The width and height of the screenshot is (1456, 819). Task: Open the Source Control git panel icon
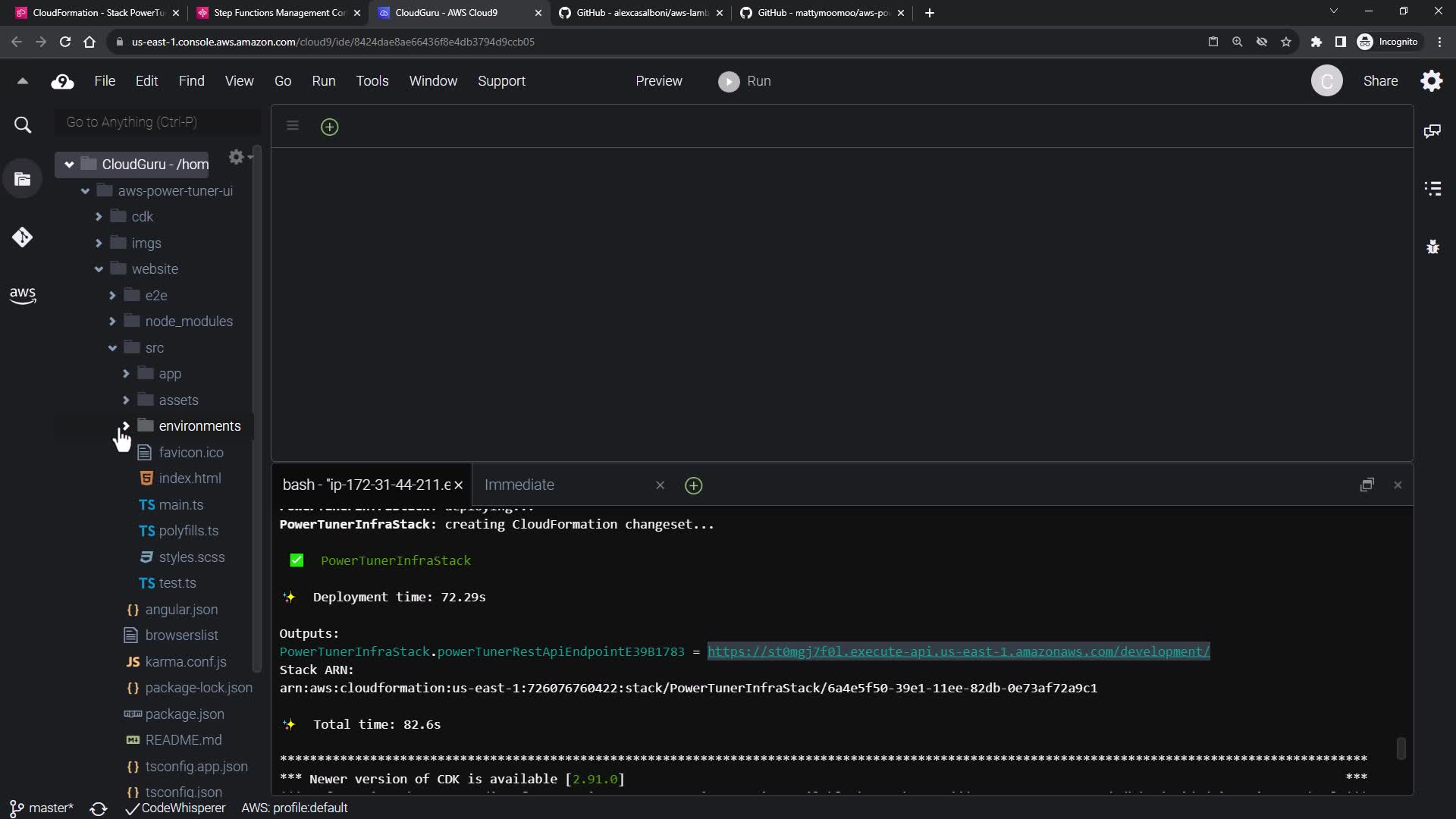tap(22, 237)
